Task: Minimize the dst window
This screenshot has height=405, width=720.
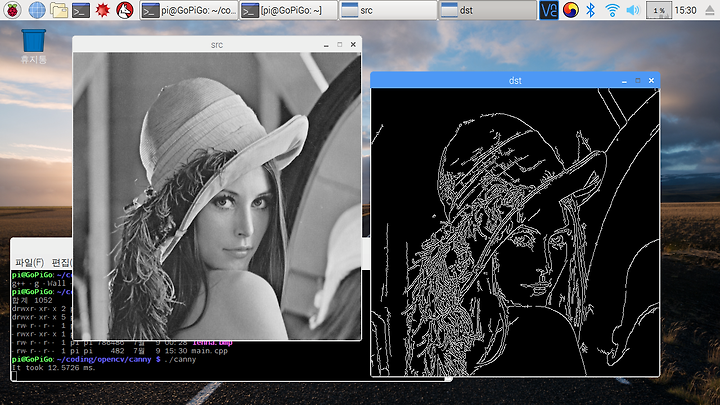Action: point(624,80)
